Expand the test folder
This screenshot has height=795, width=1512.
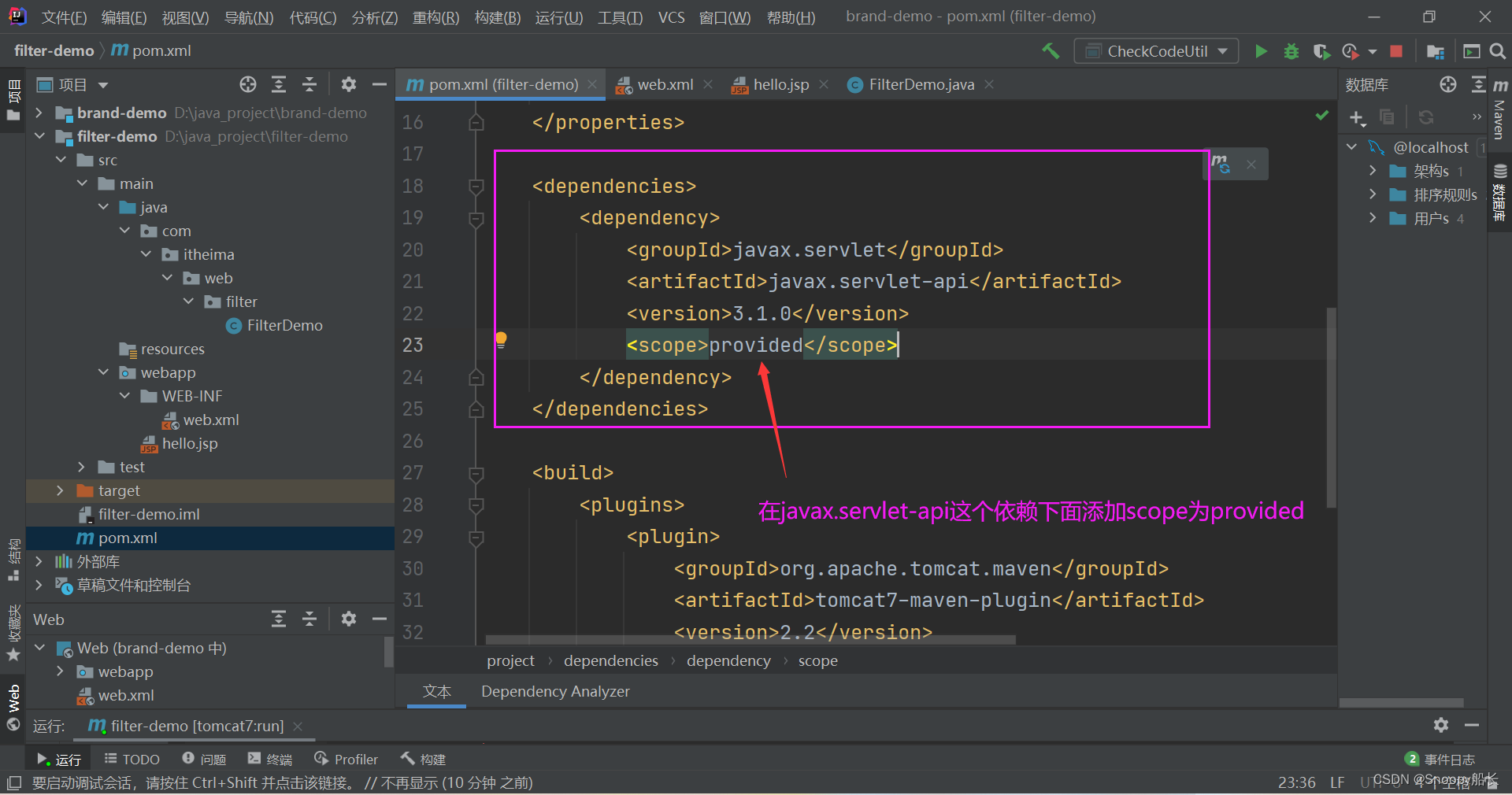pyautogui.click(x=82, y=467)
